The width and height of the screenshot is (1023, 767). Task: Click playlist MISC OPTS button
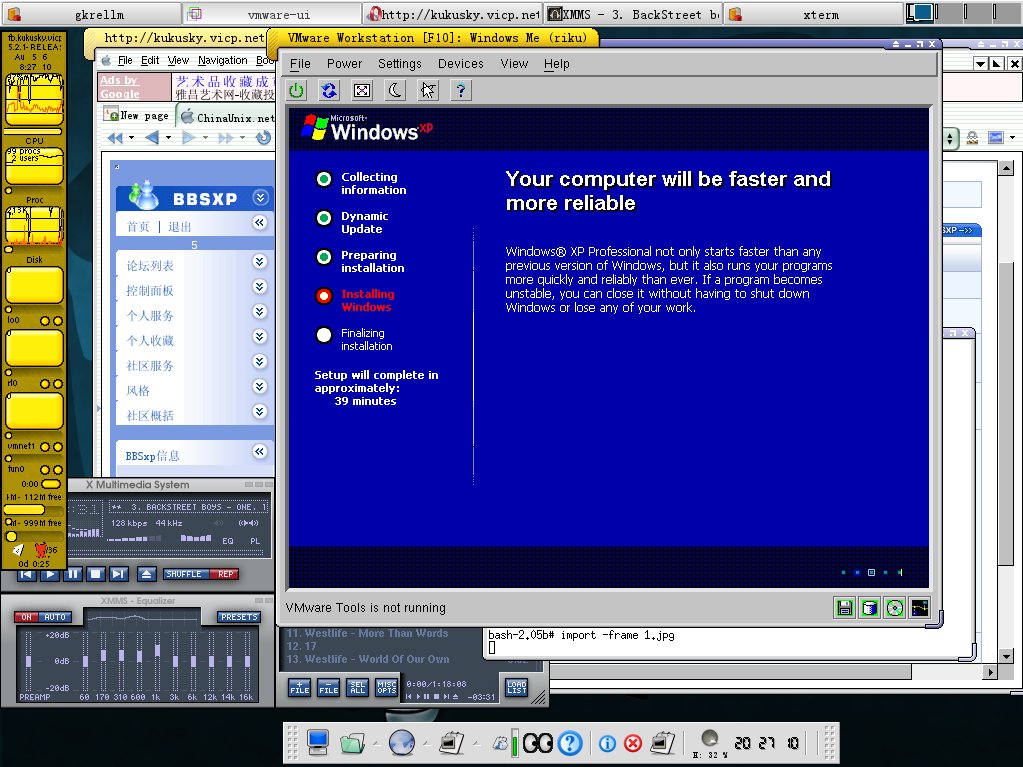pyautogui.click(x=386, y=687)
